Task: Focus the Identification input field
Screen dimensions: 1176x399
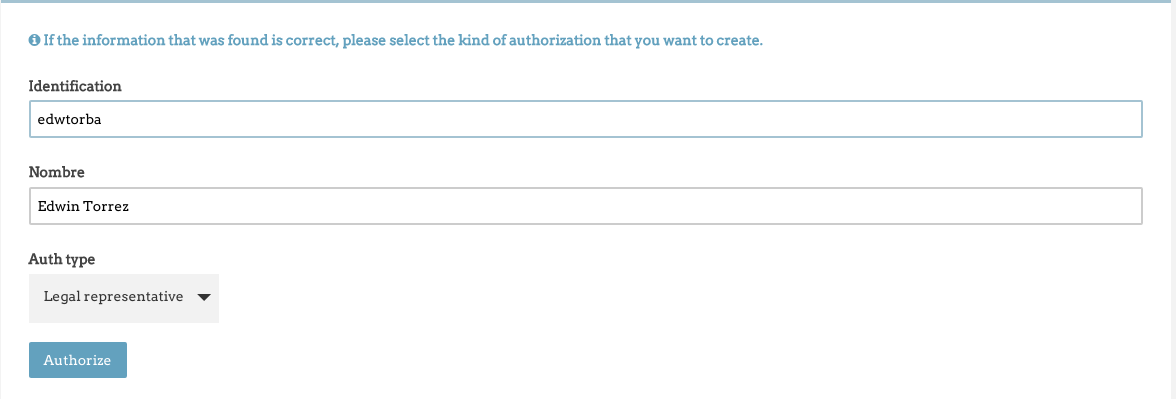Action: (x=586, y=118)
